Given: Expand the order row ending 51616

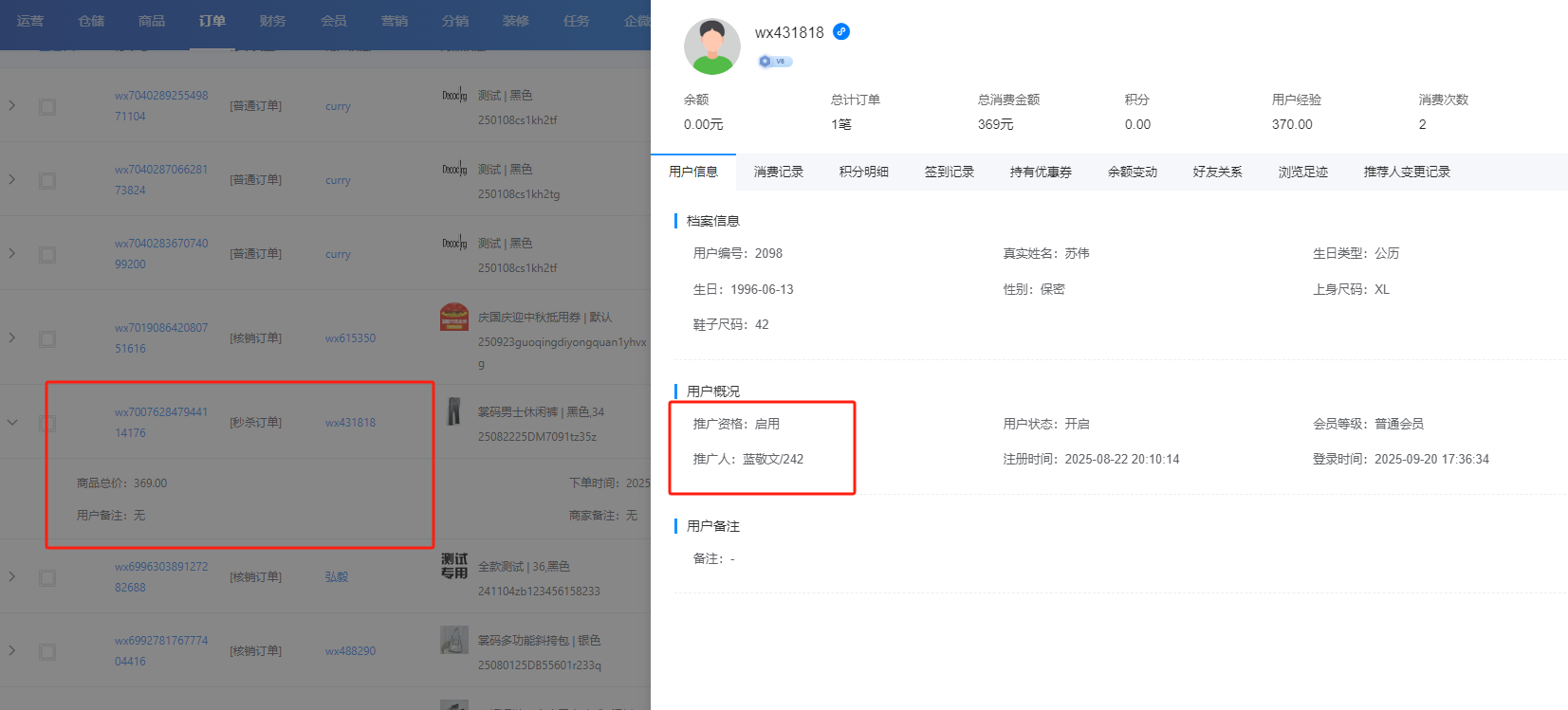Looking at the screenshot, I should [x=12, y=337].
